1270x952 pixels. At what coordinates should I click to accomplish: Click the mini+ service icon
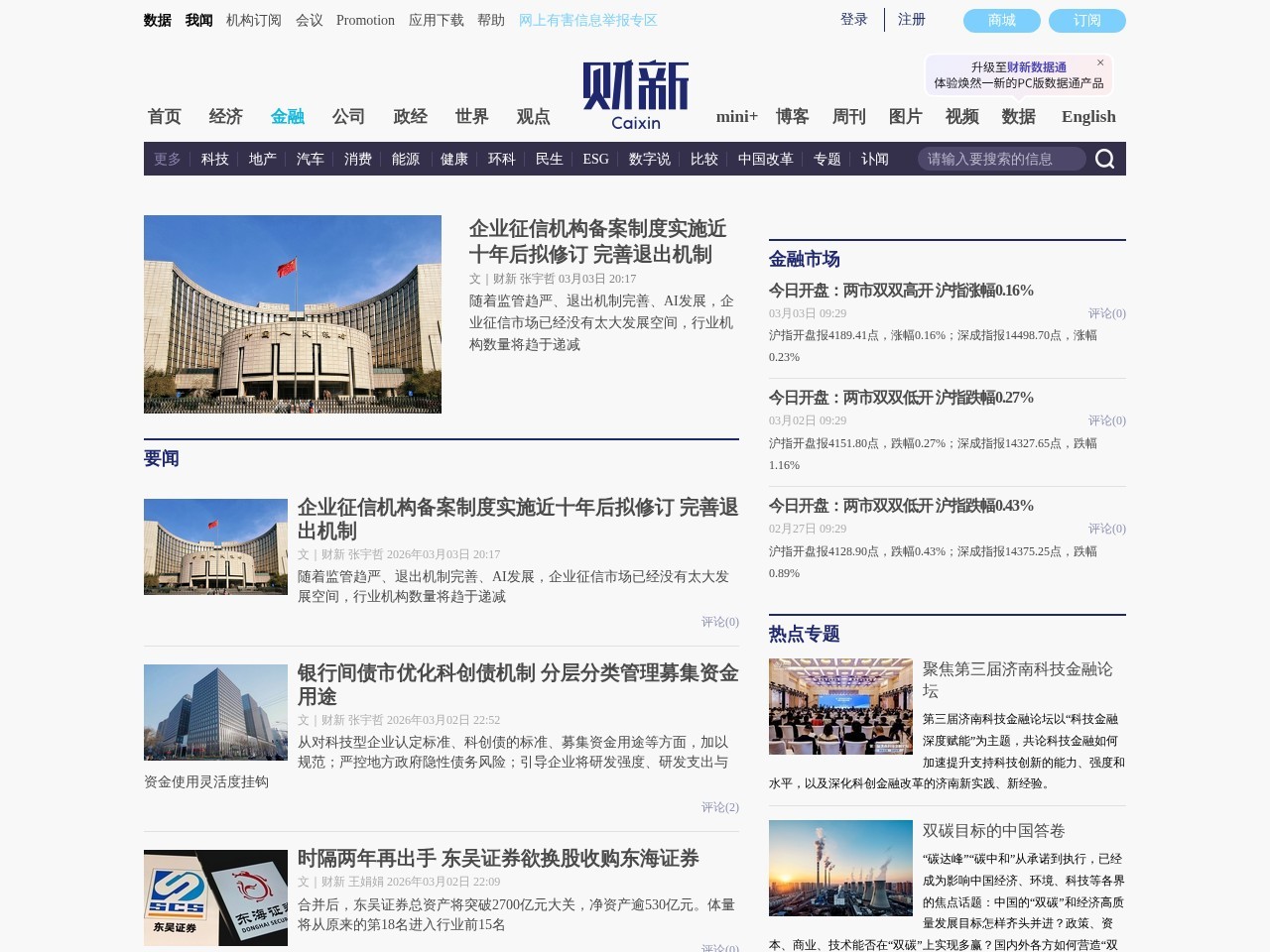tap(737, 117)
